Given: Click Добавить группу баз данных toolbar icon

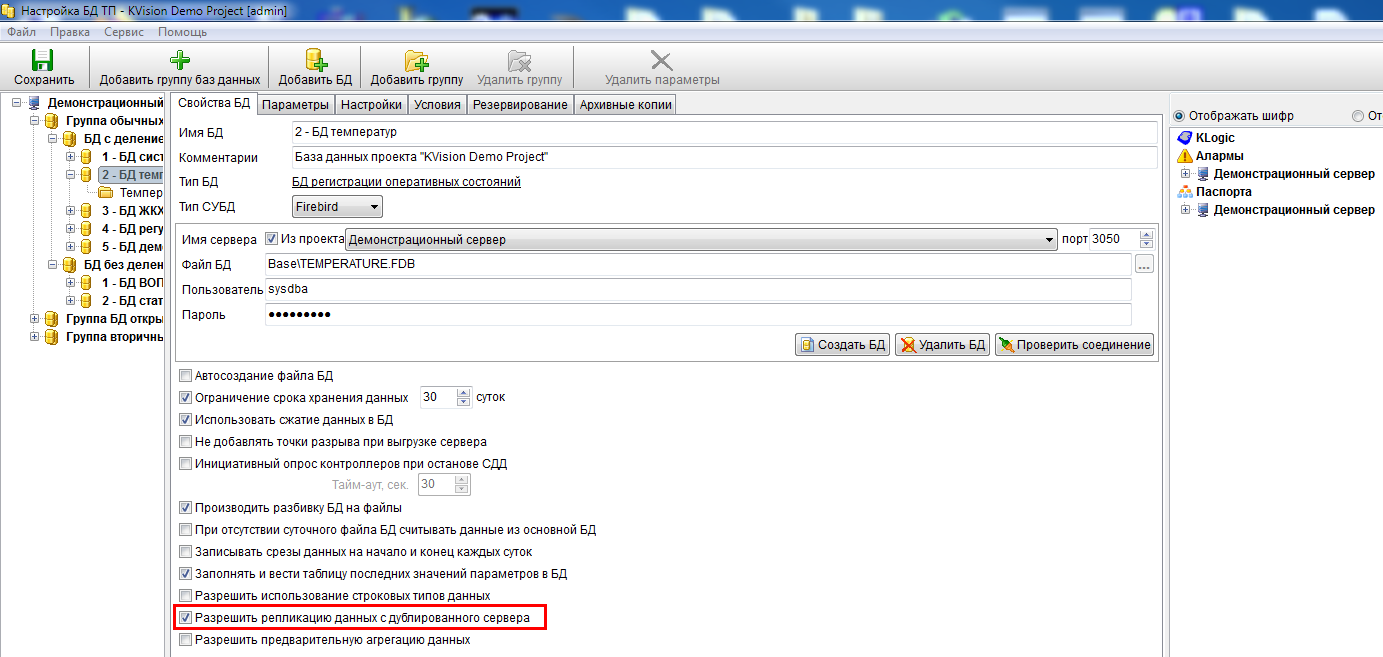Looking at the screenshot, I should 180,61.
